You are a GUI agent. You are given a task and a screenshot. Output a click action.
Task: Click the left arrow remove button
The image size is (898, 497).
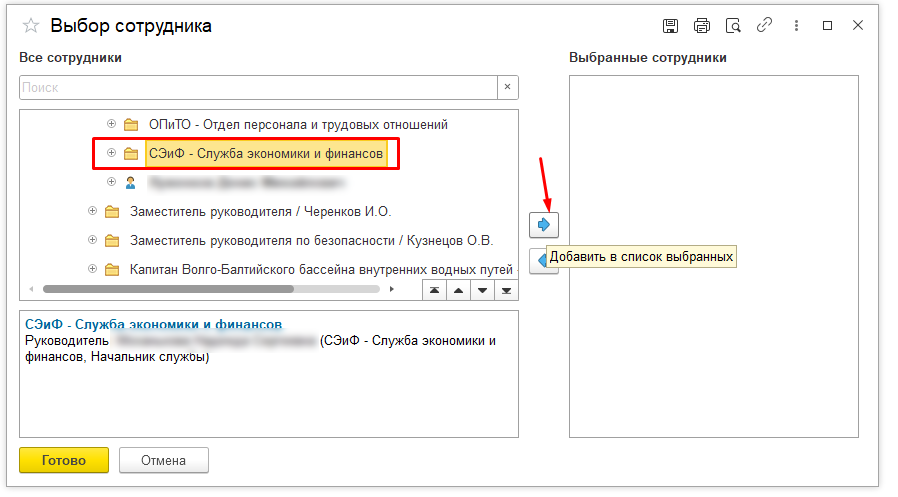(540, 261)
